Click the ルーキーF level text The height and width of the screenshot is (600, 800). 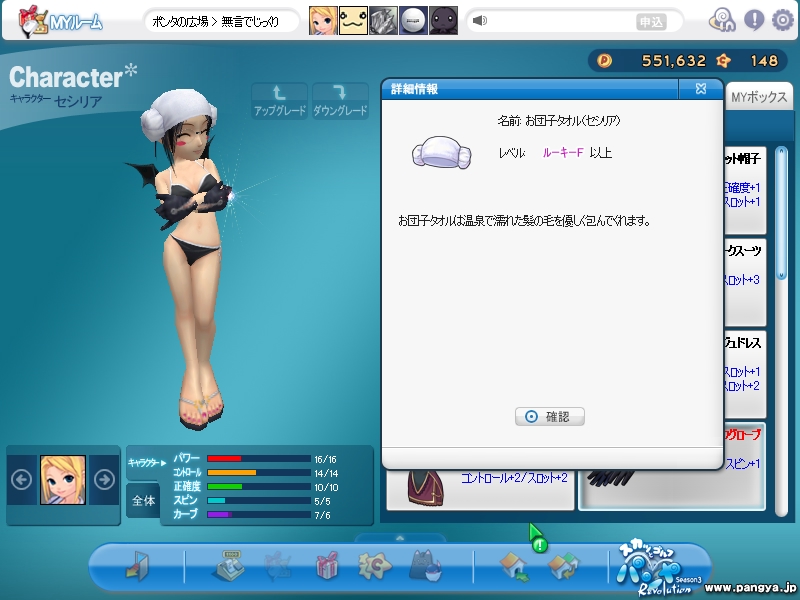[x=563, y=153]
